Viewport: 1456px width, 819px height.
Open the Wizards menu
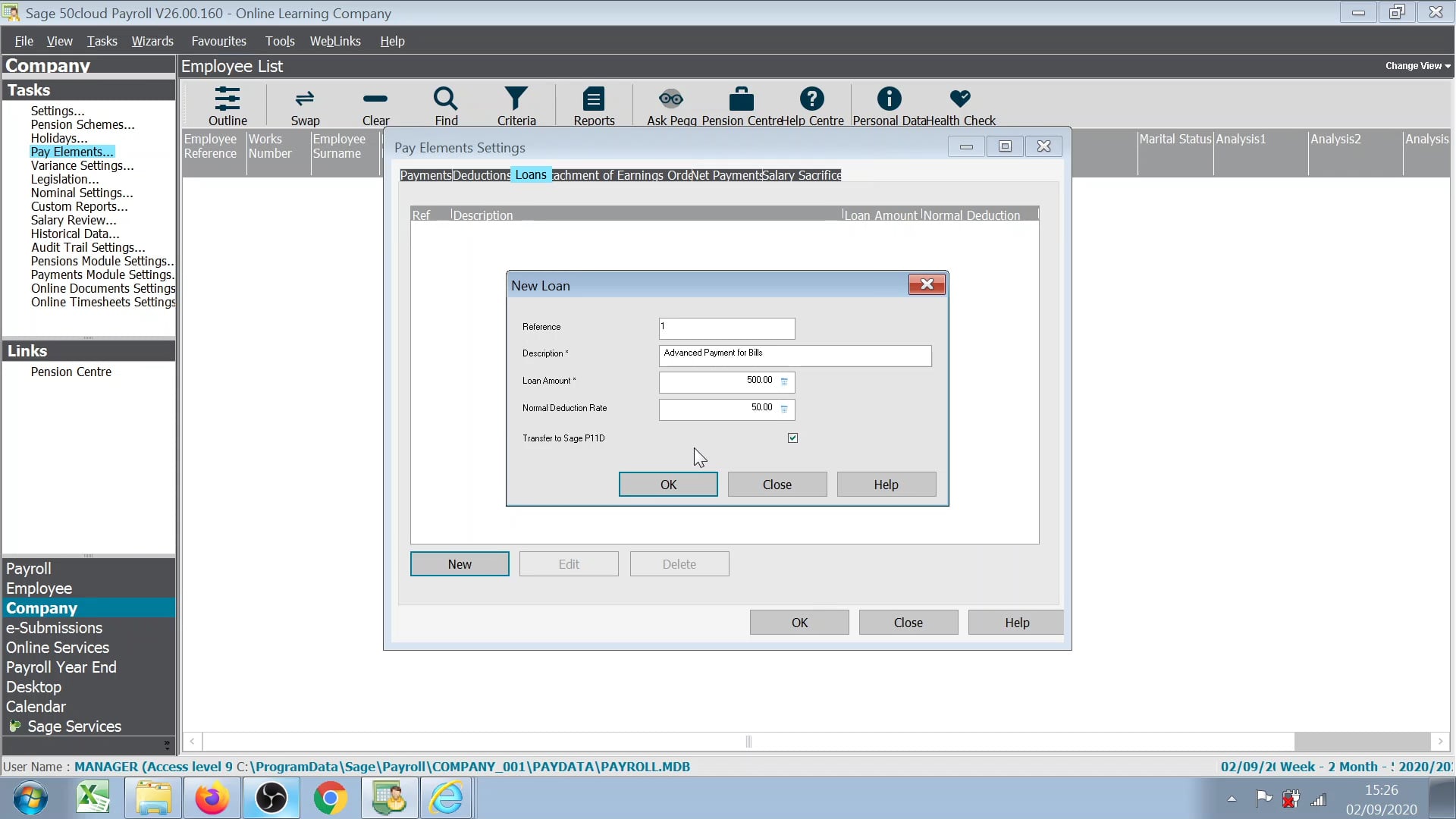(x=152, y=41)
